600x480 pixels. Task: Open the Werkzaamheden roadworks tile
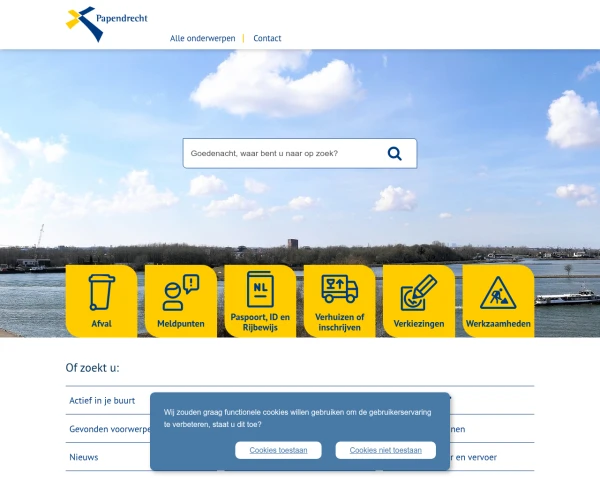point(498,301)
